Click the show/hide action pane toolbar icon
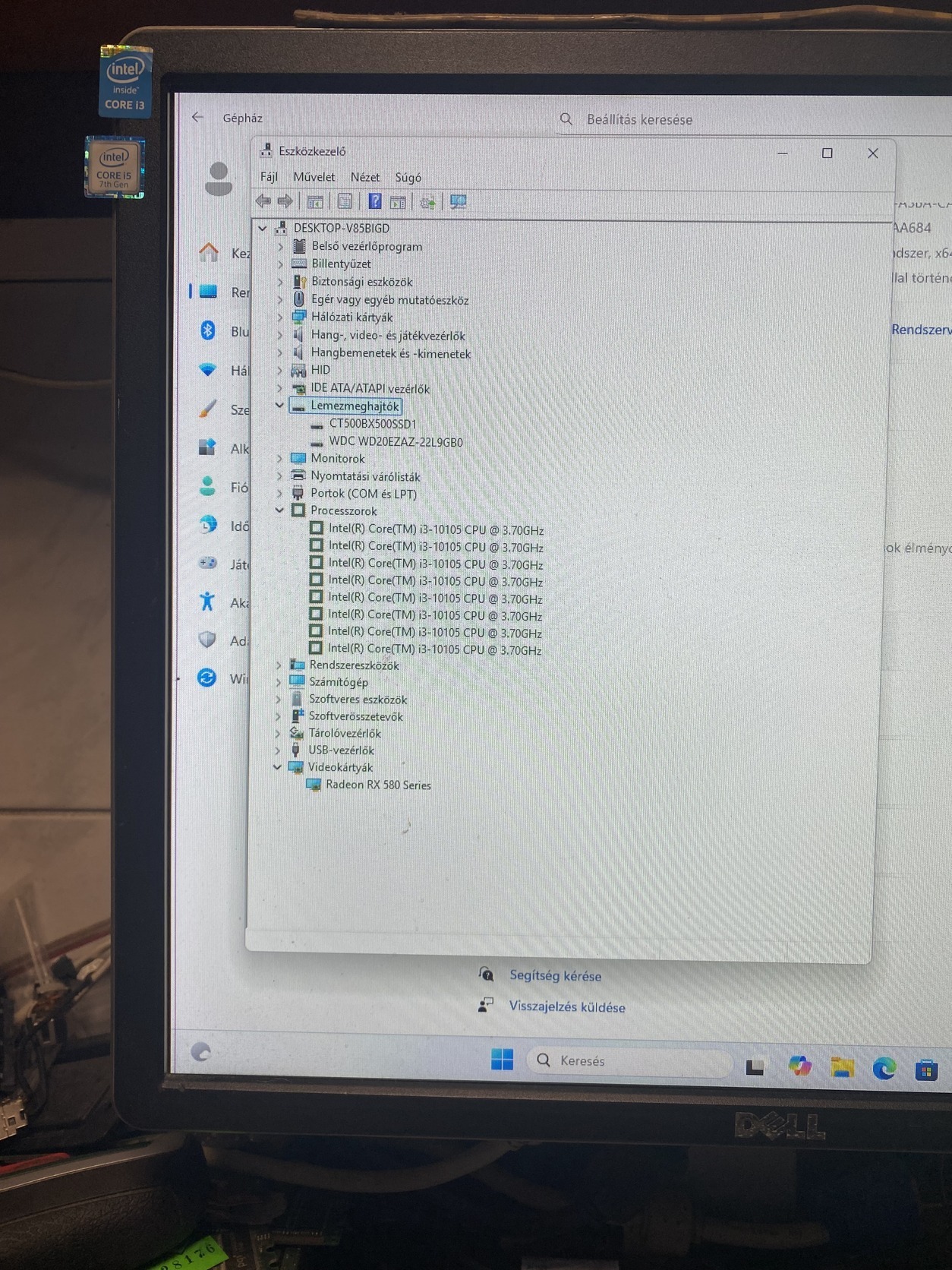952x1270 pixels. [x=398, y=202]
